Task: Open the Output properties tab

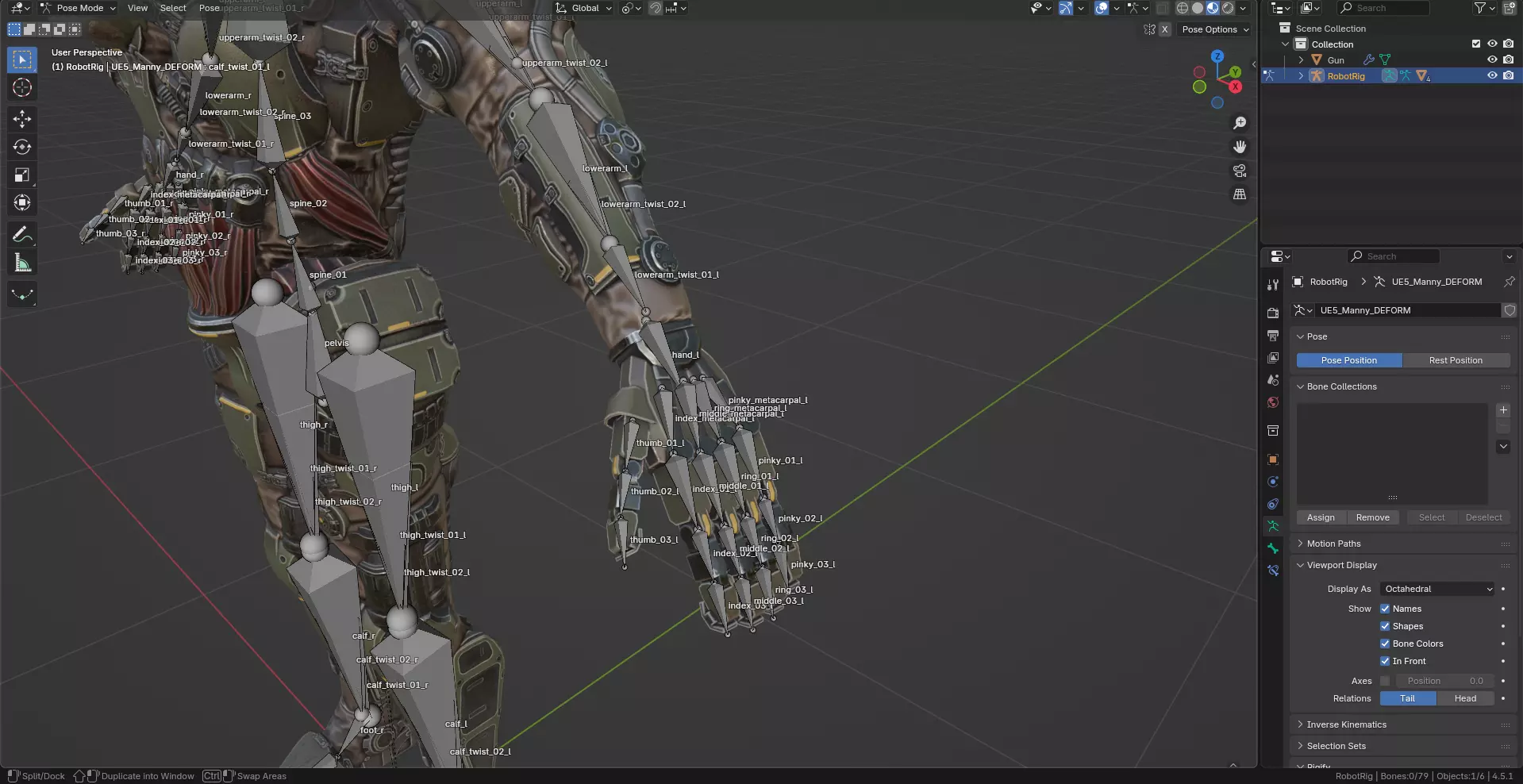Action: click(x=1273, y=336)
